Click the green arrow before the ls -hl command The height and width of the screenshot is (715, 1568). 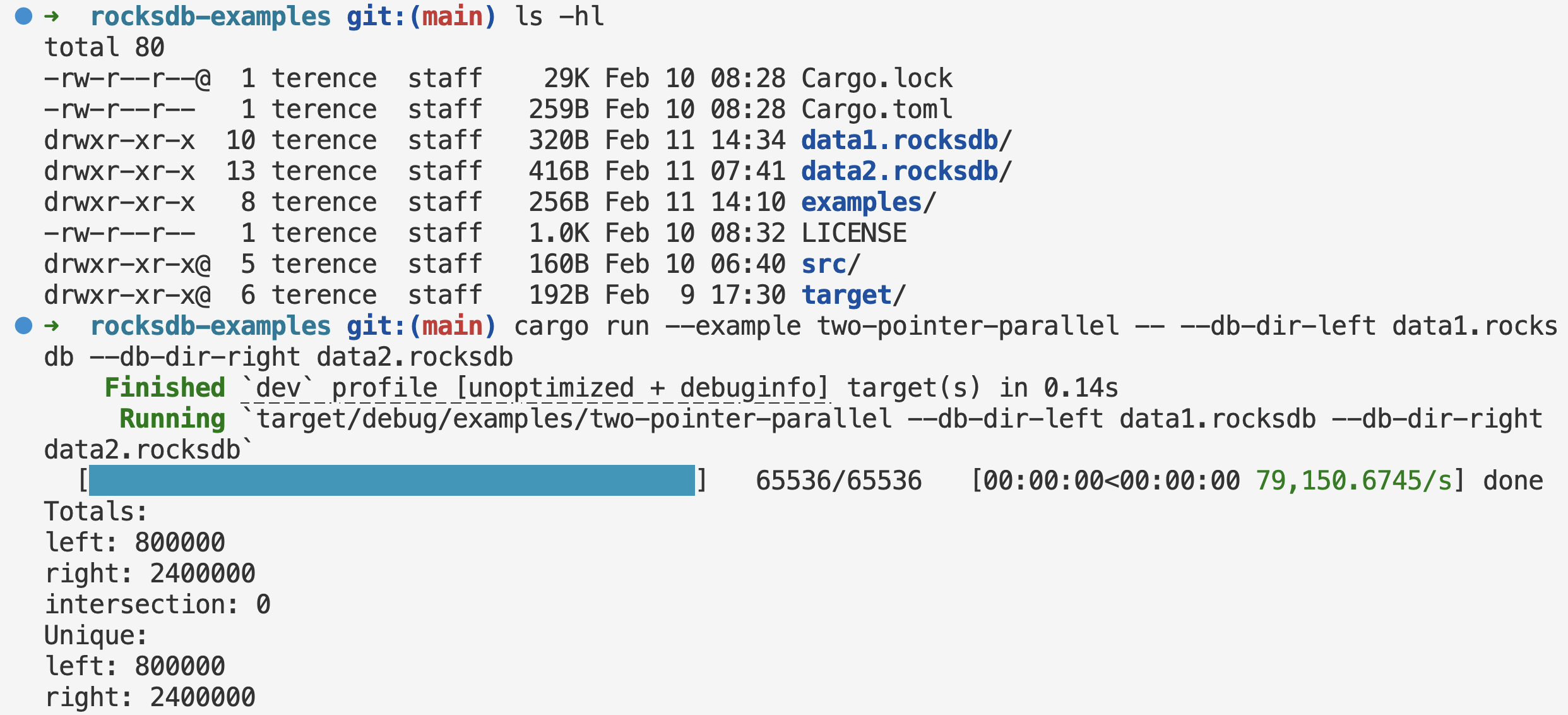coord(52,16)
